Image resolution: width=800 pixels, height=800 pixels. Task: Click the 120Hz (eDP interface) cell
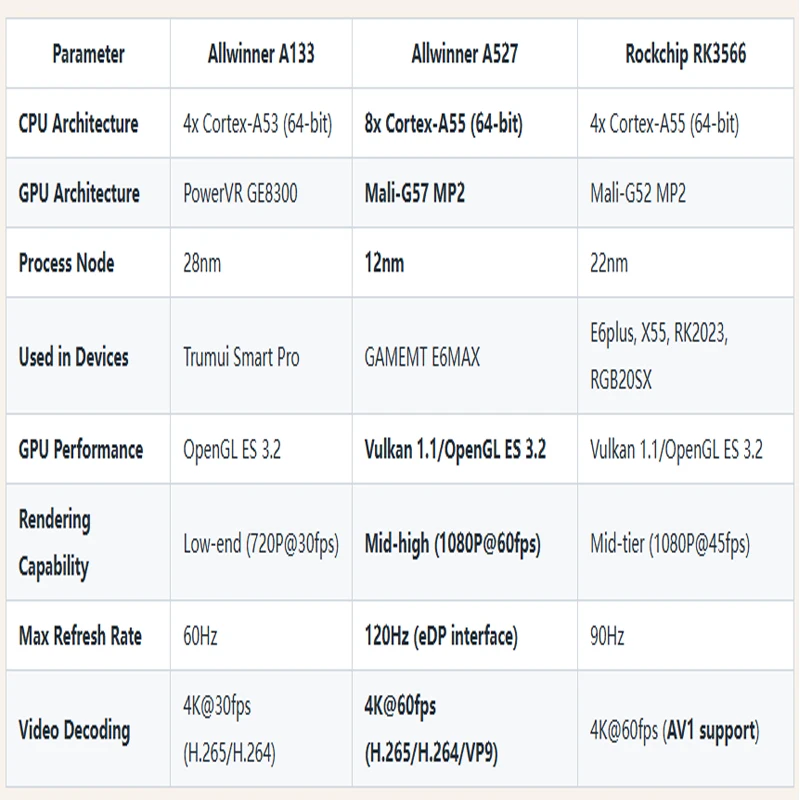465,636
